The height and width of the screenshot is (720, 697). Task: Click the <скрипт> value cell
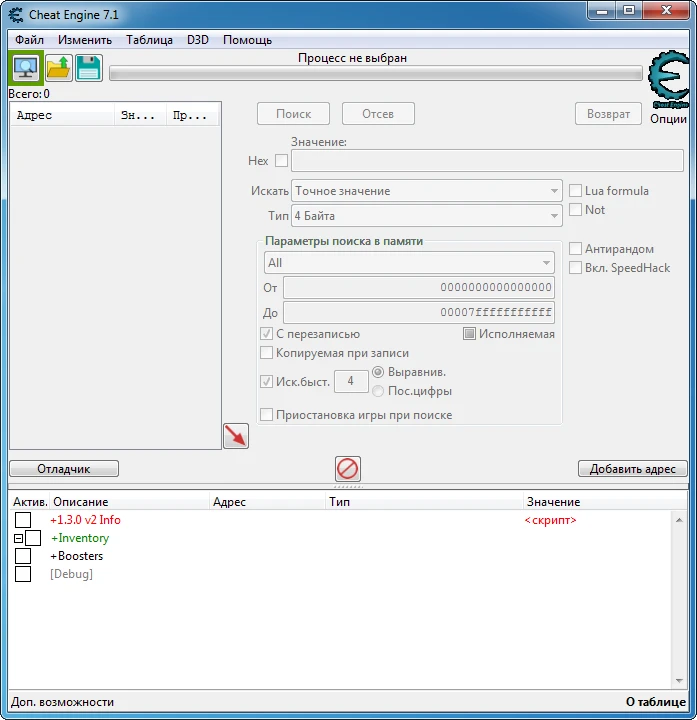click(550, 520)
